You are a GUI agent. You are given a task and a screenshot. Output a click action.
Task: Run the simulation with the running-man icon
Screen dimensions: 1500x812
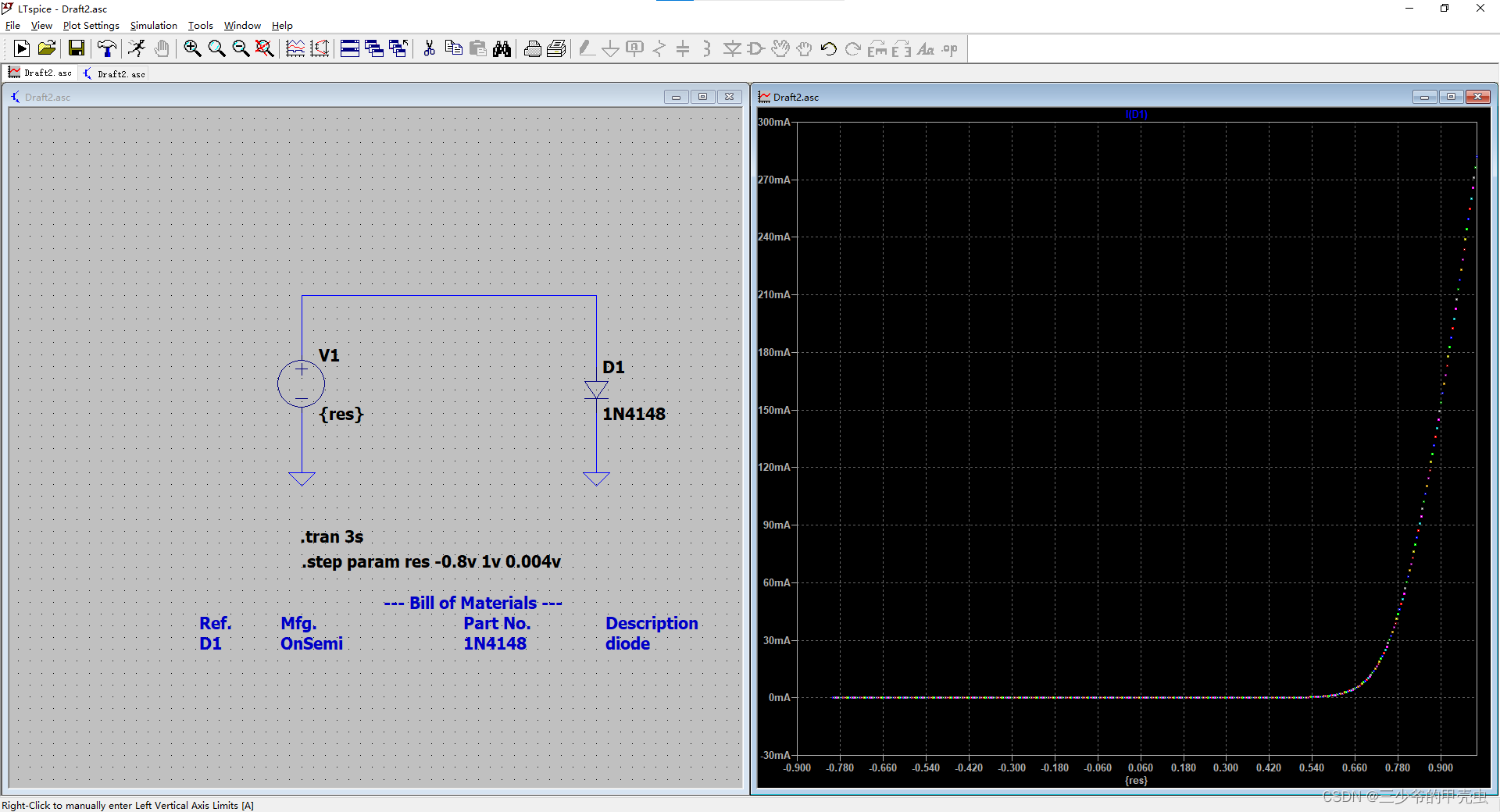point(137,48)
